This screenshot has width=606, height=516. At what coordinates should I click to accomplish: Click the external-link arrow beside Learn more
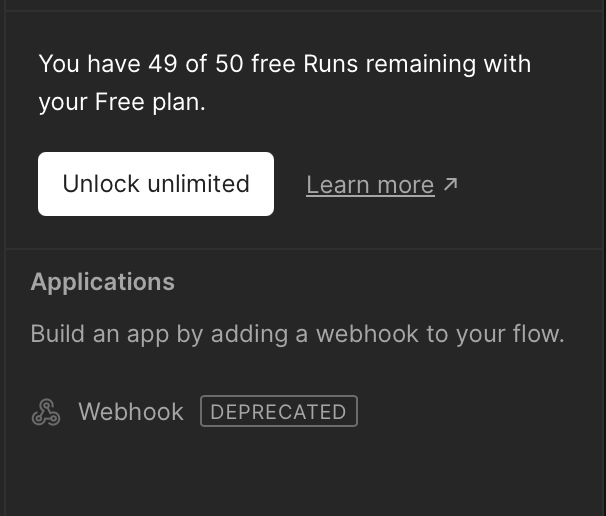click(451, 184)
